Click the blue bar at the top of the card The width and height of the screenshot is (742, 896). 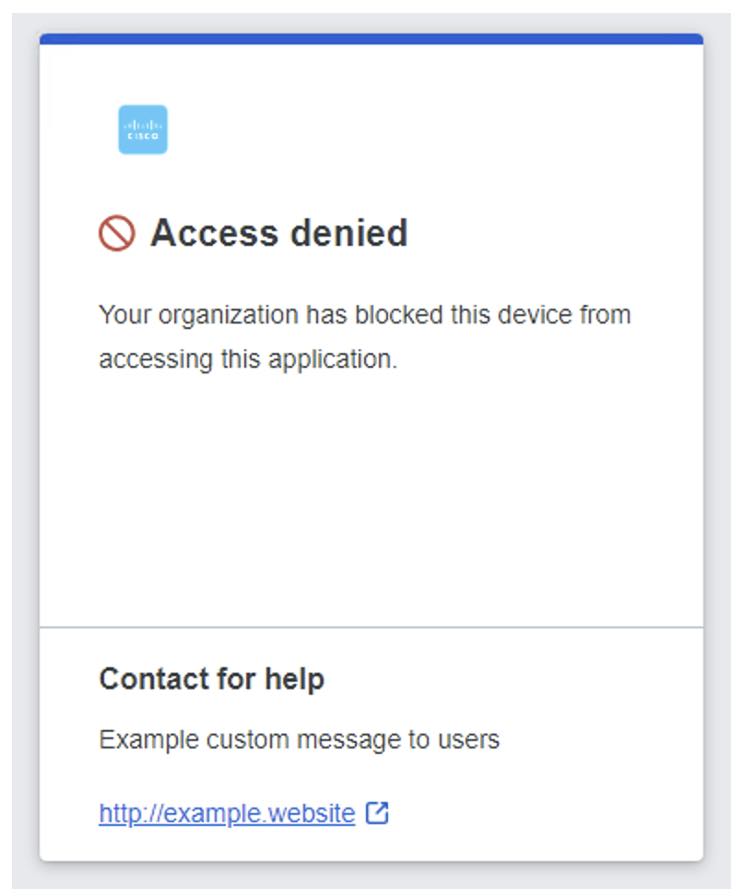tap(371, 37)
